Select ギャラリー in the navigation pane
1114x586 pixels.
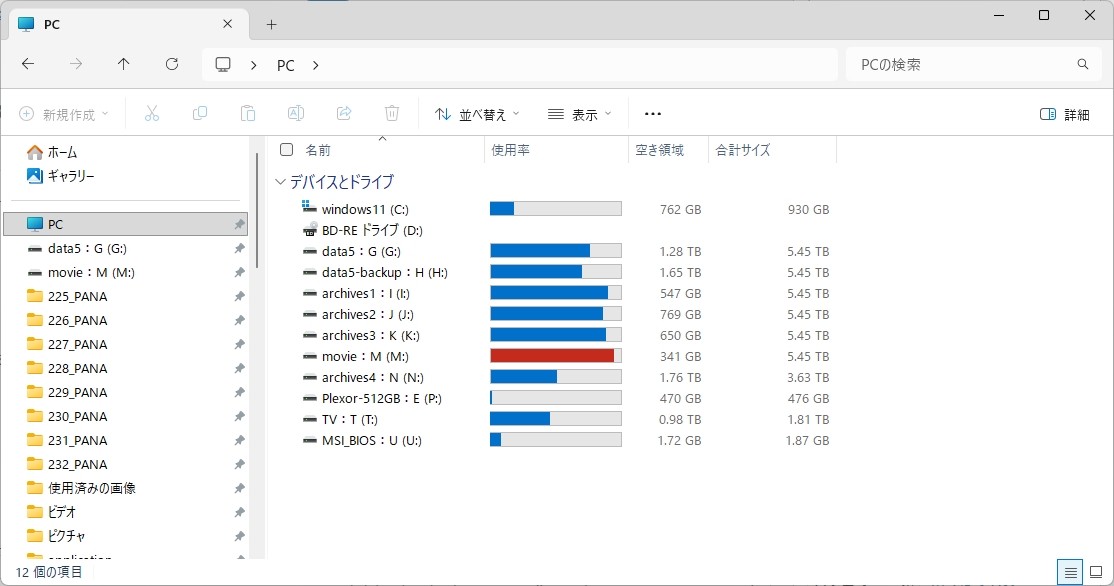pyautogui.click(x=71, y=176)
